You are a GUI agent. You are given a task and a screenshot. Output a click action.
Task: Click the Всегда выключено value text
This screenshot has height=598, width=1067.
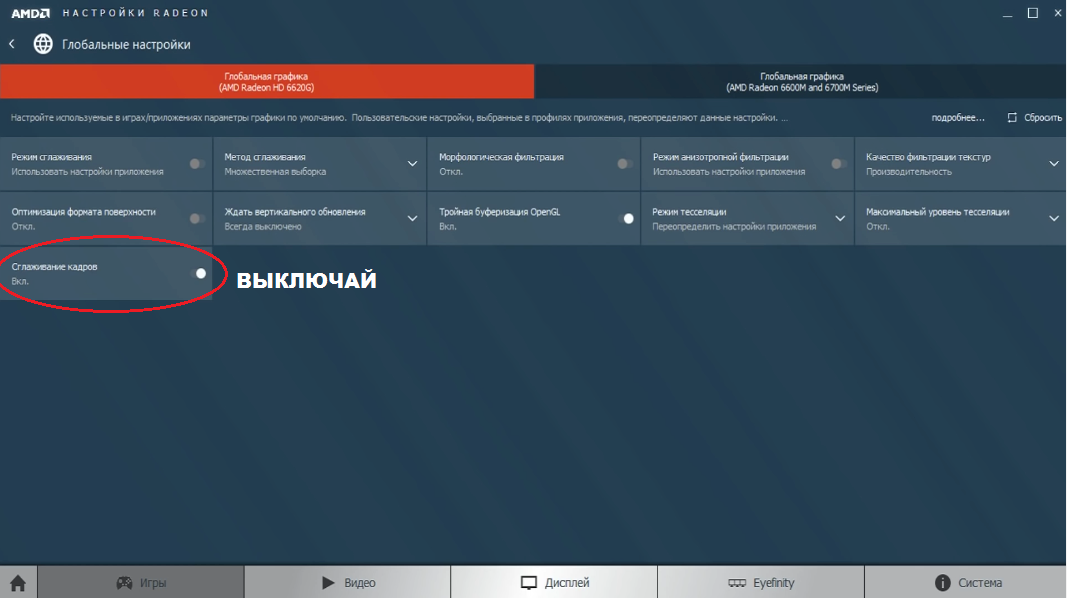tap(263, 227)
